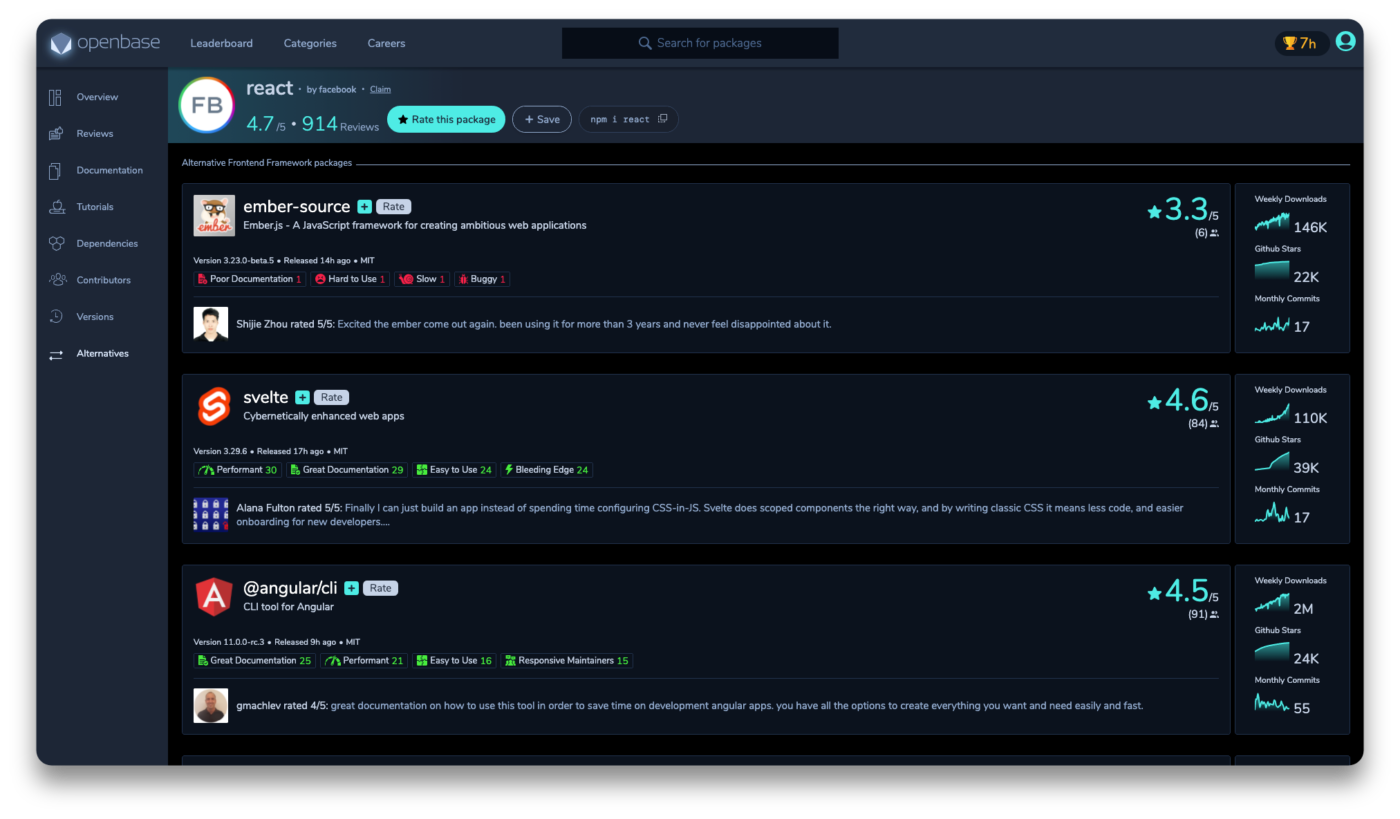1400x819 pixels.
Task: Go to the Reviews tab
Action: pyautogui.click(x=95, y=134)
